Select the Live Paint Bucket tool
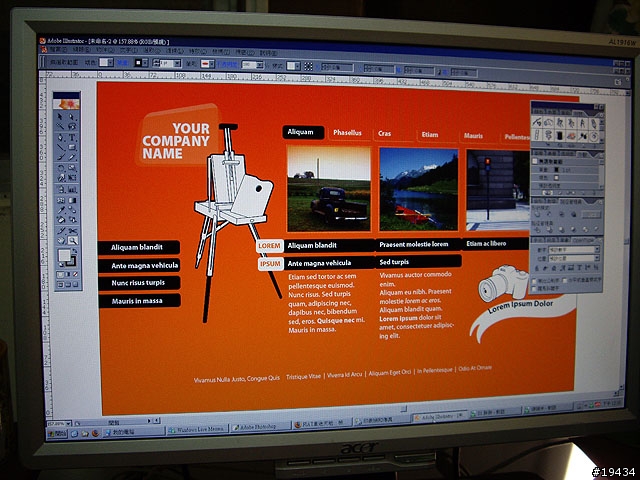Screen dimensions: 640x480 (60, 219)
